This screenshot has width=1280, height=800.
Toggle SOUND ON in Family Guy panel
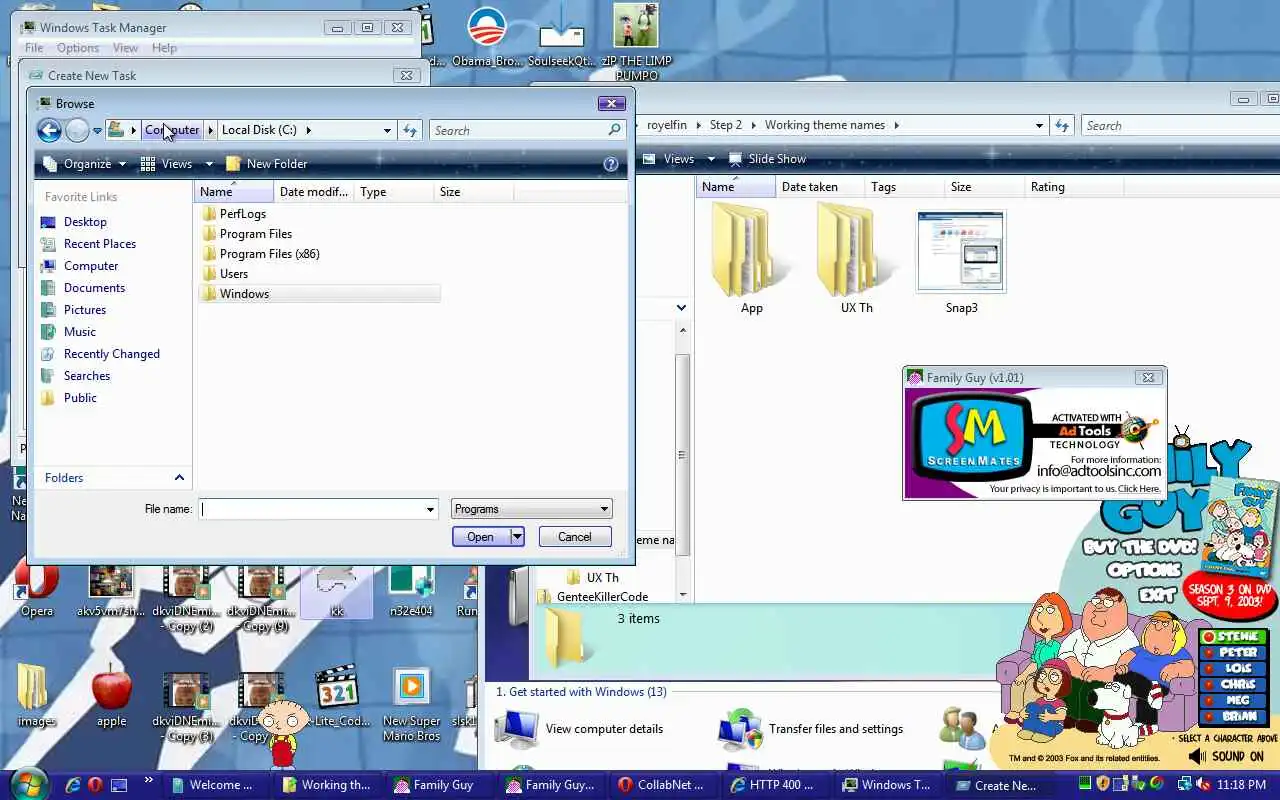[1228, 757]
